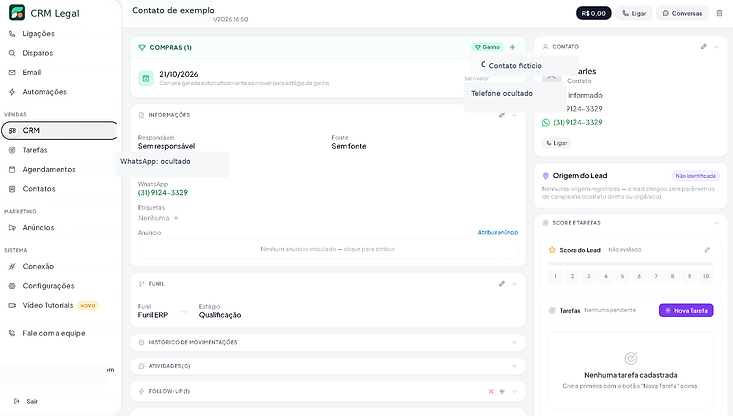Collapse the Score e Tarefas section

(x=717, y=223)
